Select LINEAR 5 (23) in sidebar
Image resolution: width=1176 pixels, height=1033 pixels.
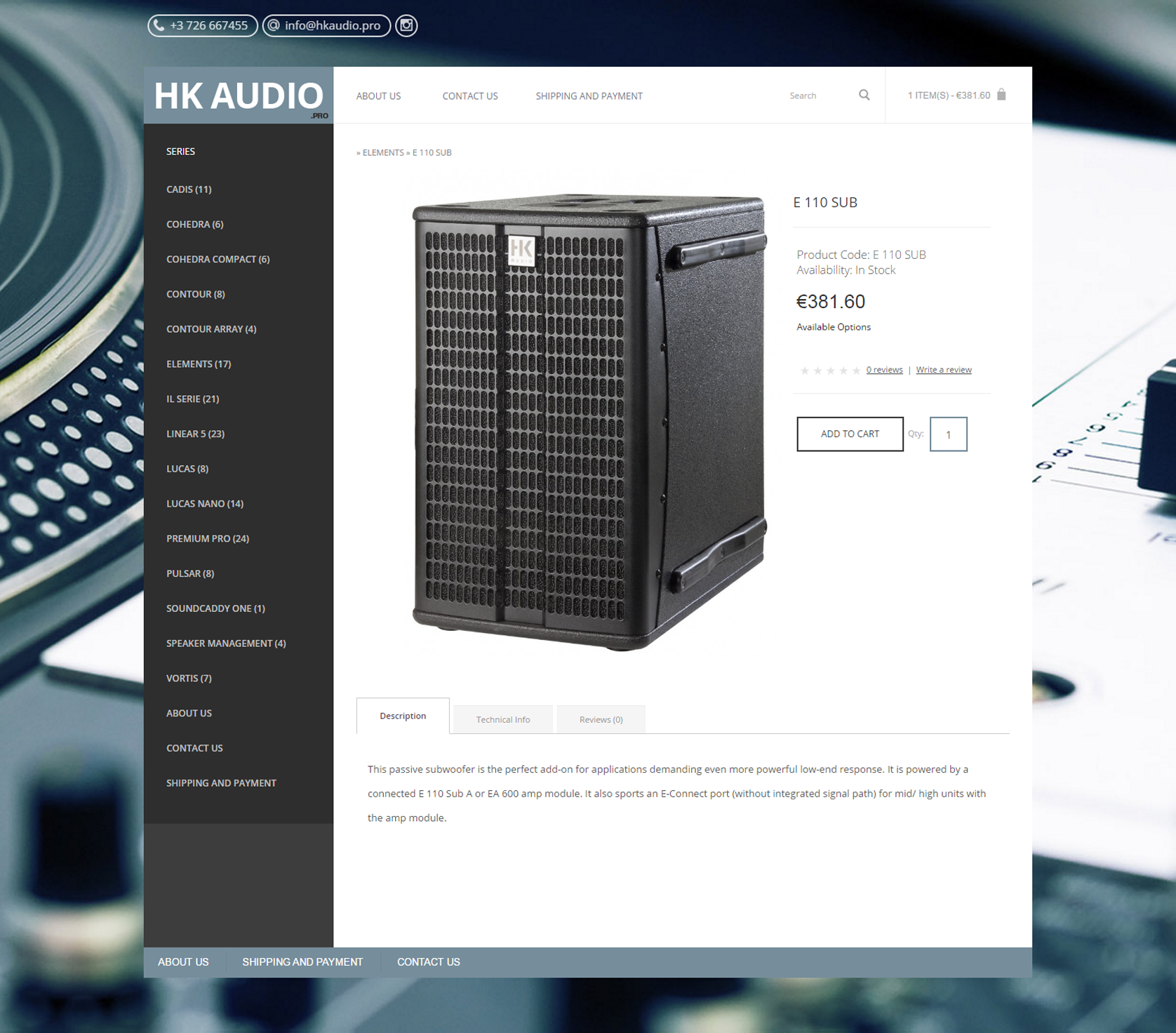[195, 434]
